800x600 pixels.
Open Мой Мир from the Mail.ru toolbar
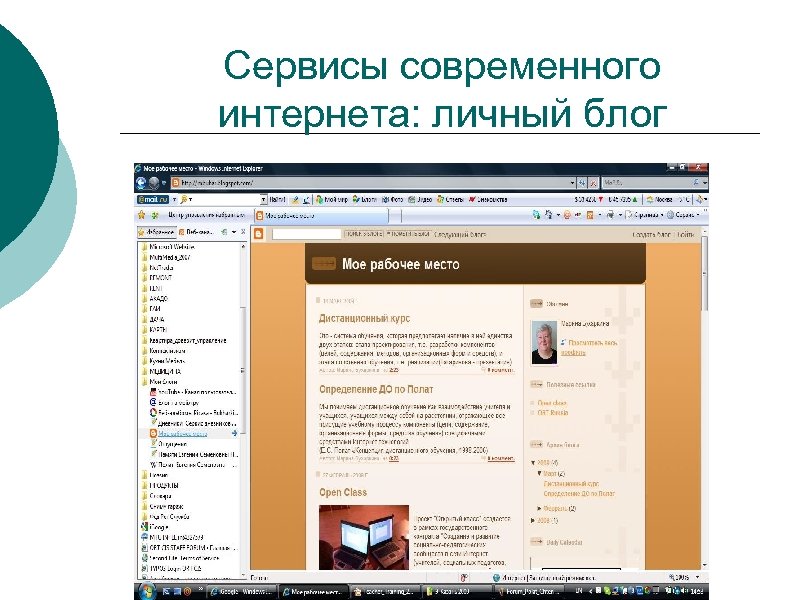coord(322,198)
